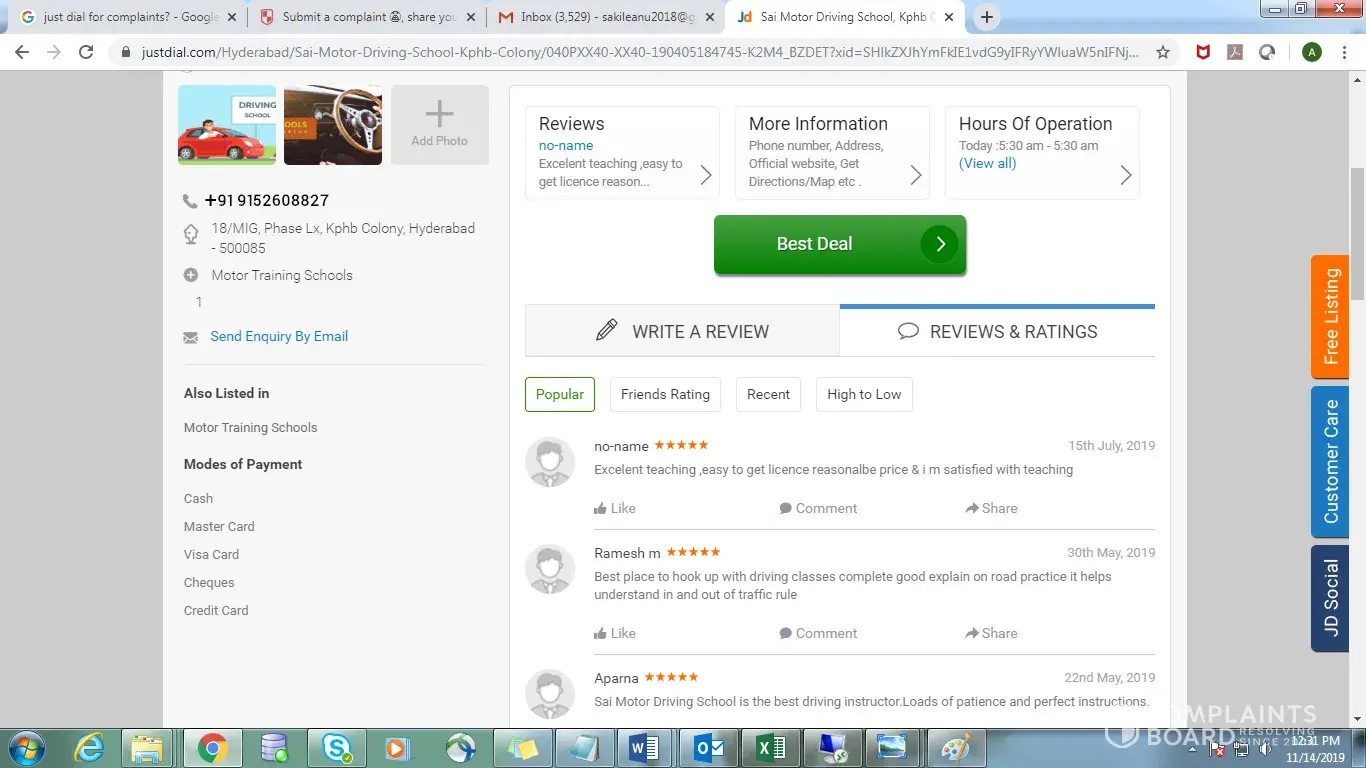The image size is (1366, 768).
Task: Open the Reviews & Ratings tab
Action: coord(997,331)
